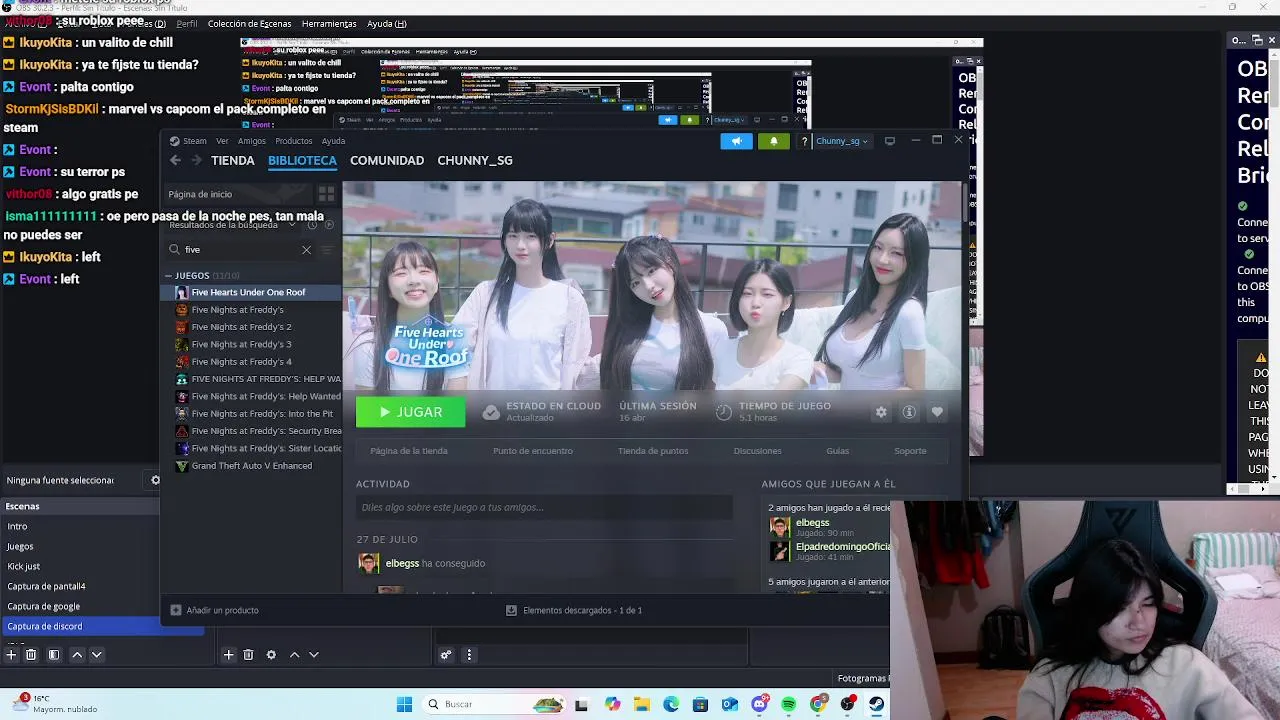Click the library search field with 'five'
1280x720 pixels.
[x=240, y=249]
